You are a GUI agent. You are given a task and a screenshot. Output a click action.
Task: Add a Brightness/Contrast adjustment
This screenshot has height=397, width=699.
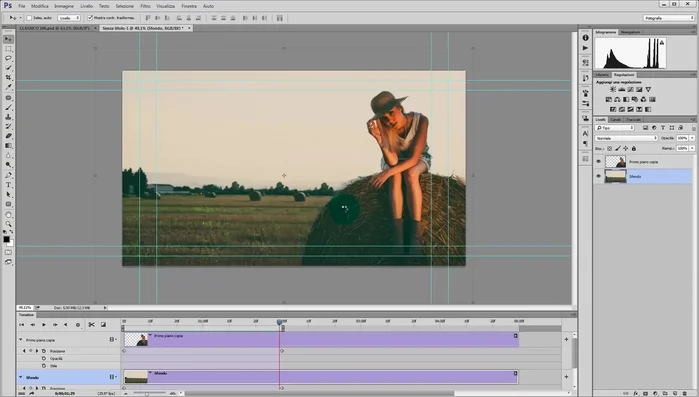coord(613,90)
